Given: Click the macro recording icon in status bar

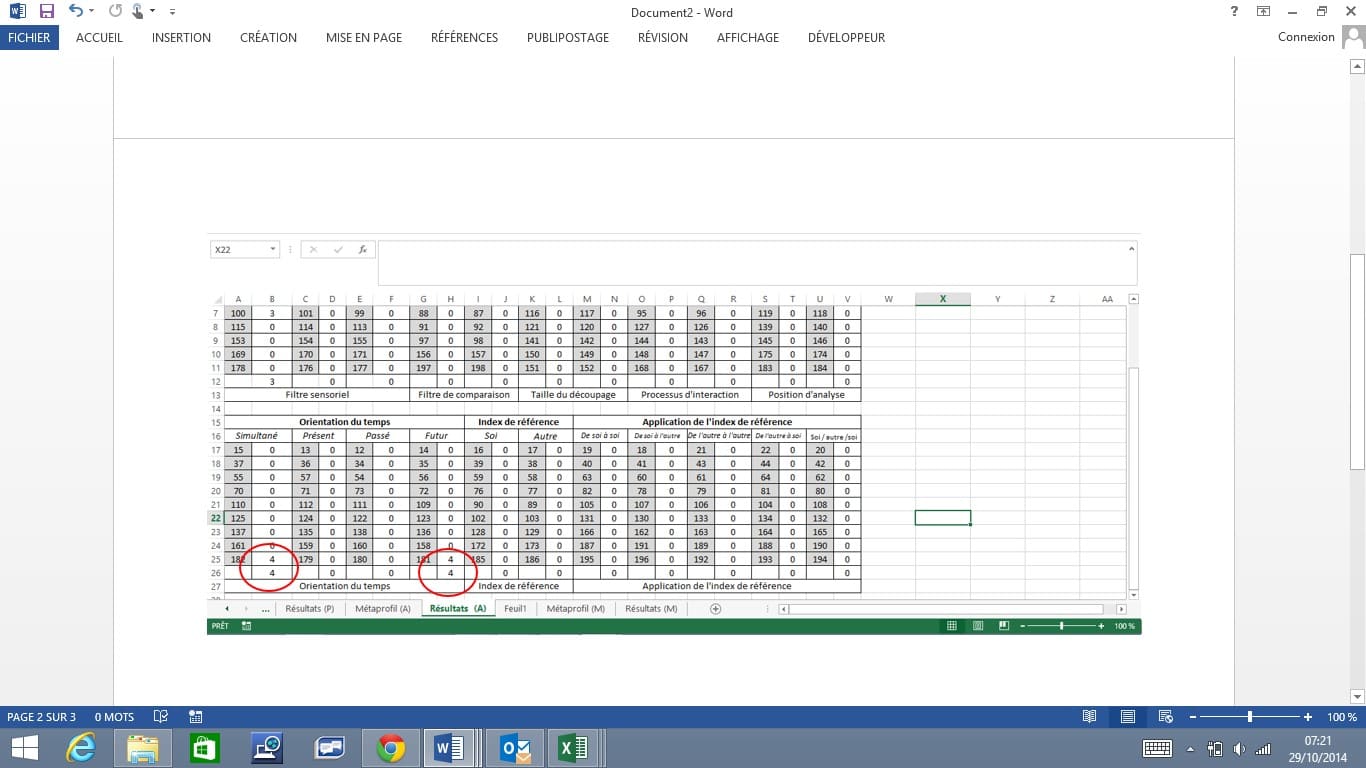Looking at the screenshot, I should [x=196, y=717].
